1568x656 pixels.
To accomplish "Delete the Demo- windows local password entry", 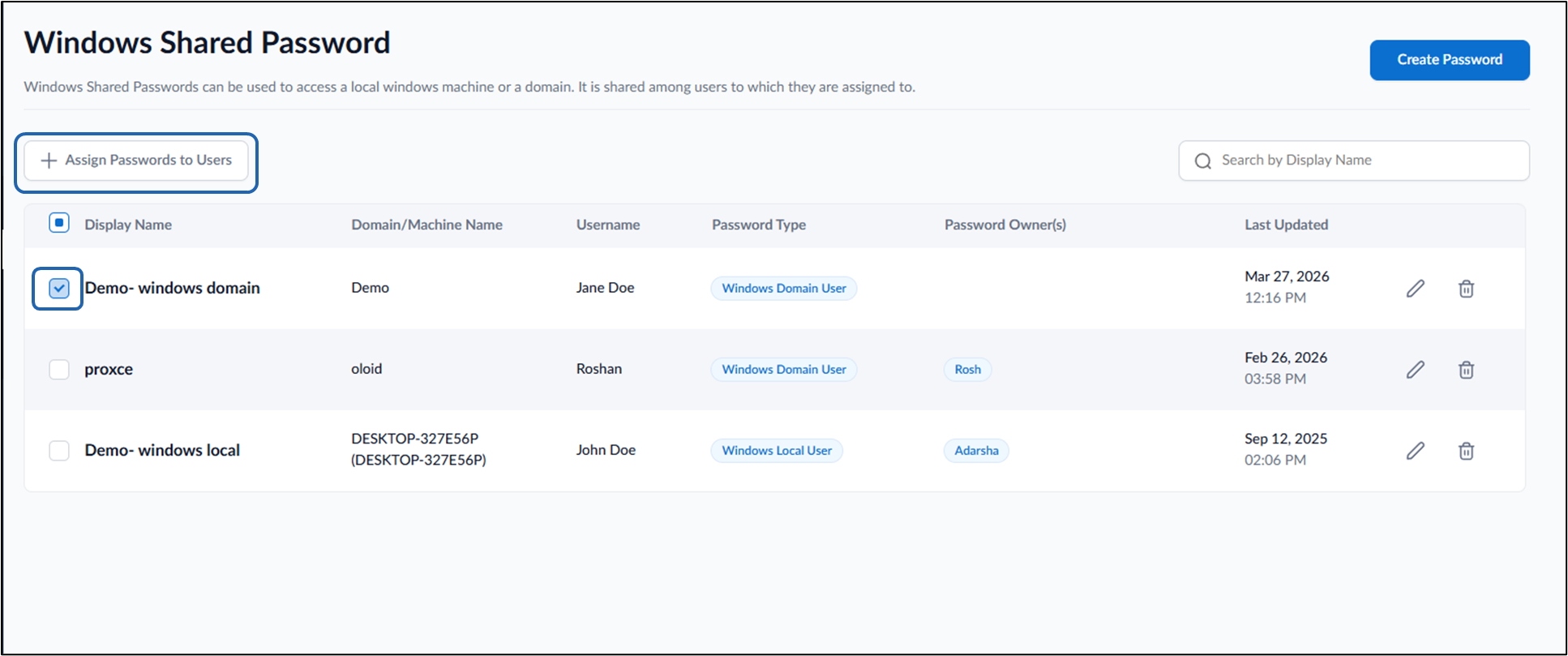I will [1466, 451].
